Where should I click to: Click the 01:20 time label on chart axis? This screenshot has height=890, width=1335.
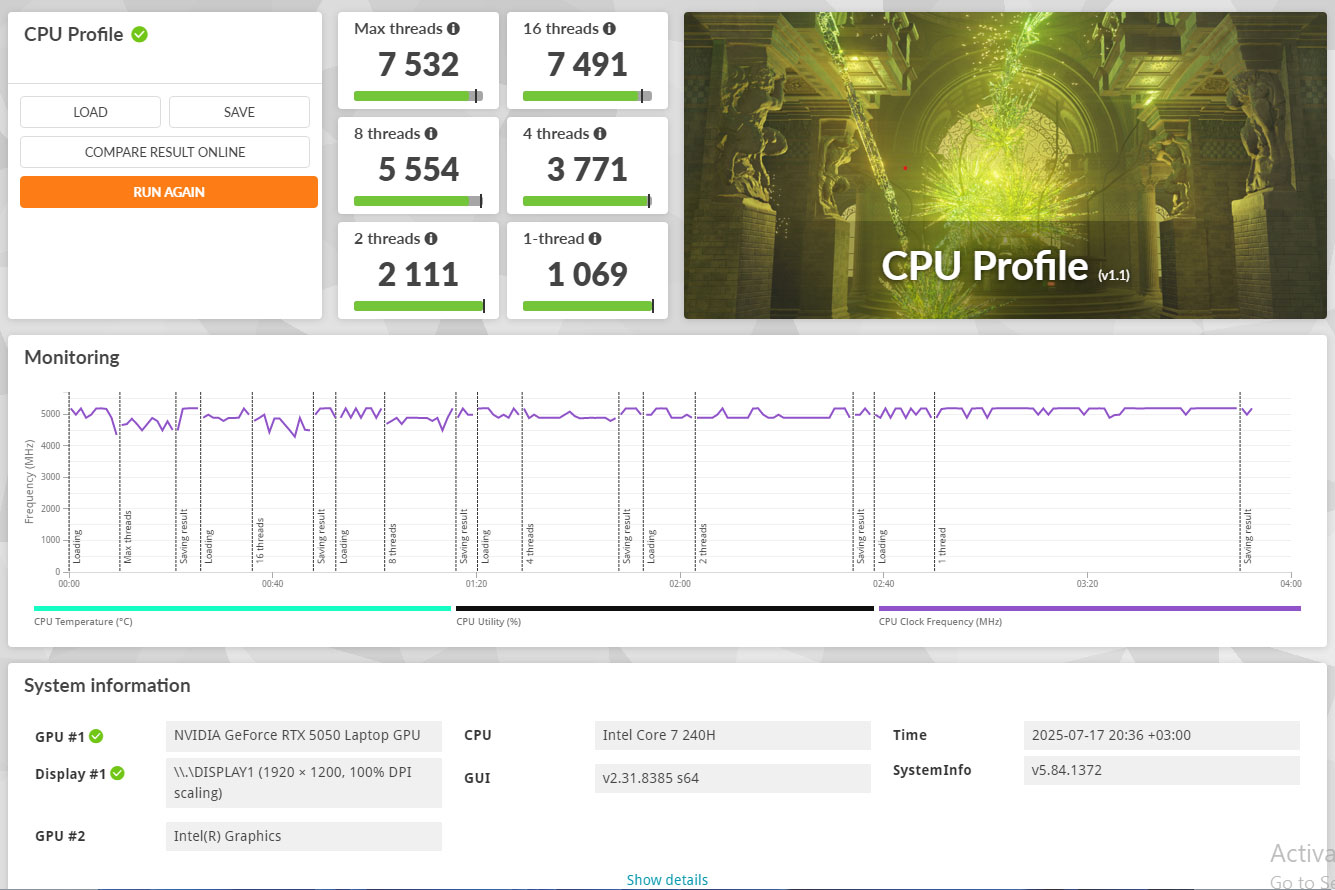[476, 583]
